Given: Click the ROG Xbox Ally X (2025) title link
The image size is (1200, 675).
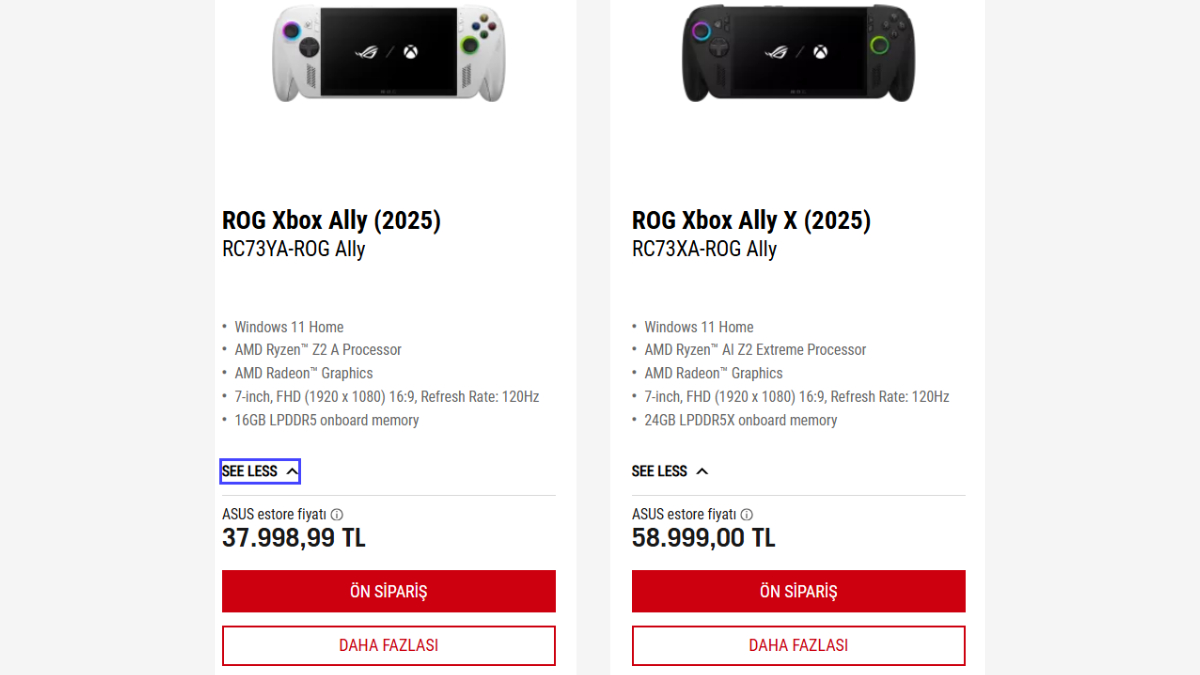Looking at the screenshot, I should coord(751,220).
